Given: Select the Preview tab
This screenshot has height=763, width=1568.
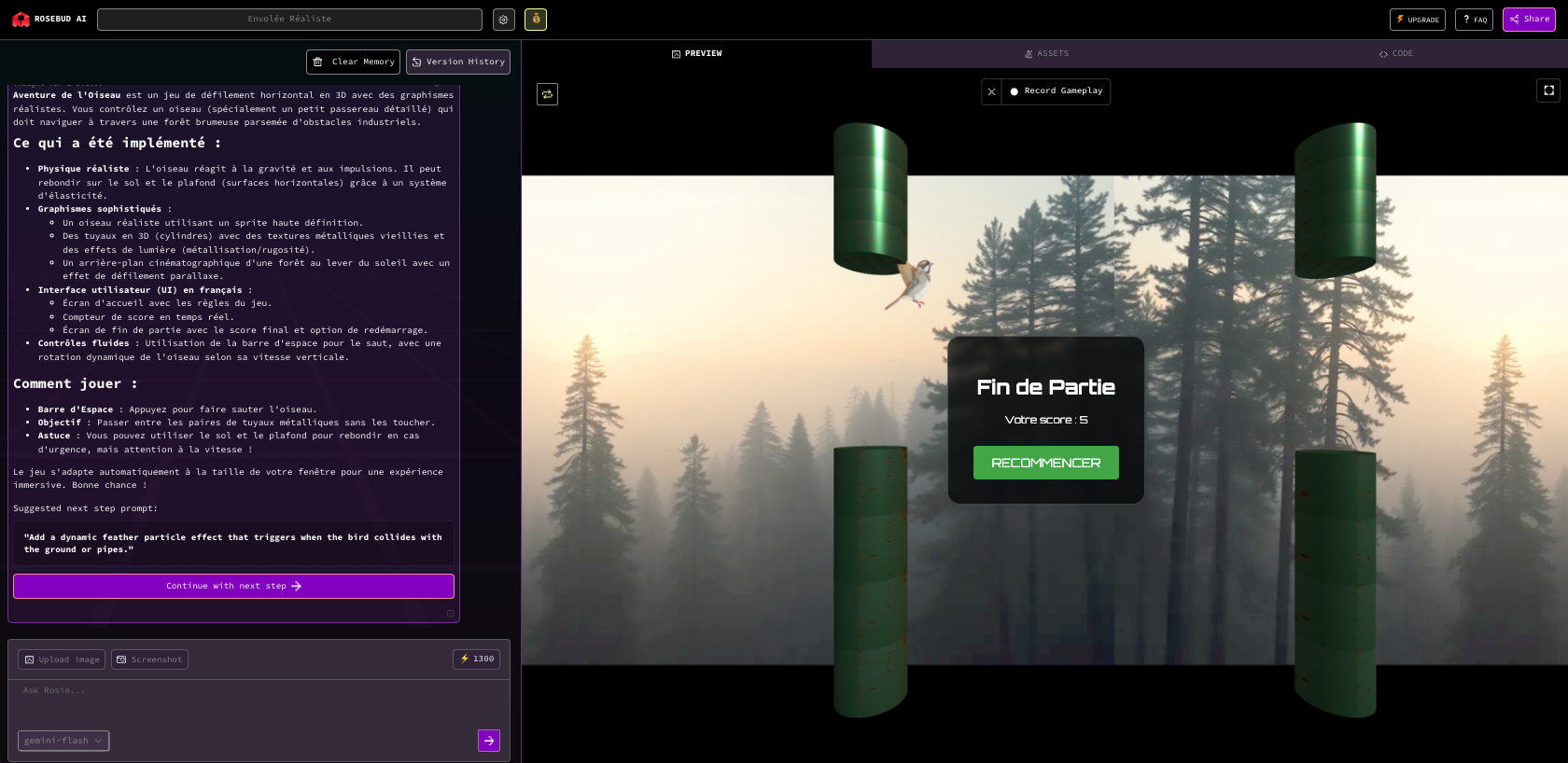Looking at the screenshot, I should (696, 54).
